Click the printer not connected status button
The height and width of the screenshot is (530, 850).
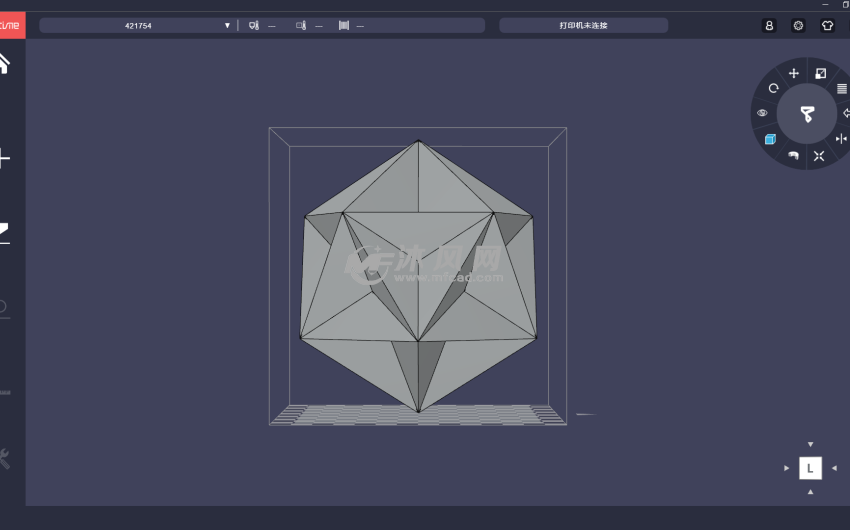[583, 26]
